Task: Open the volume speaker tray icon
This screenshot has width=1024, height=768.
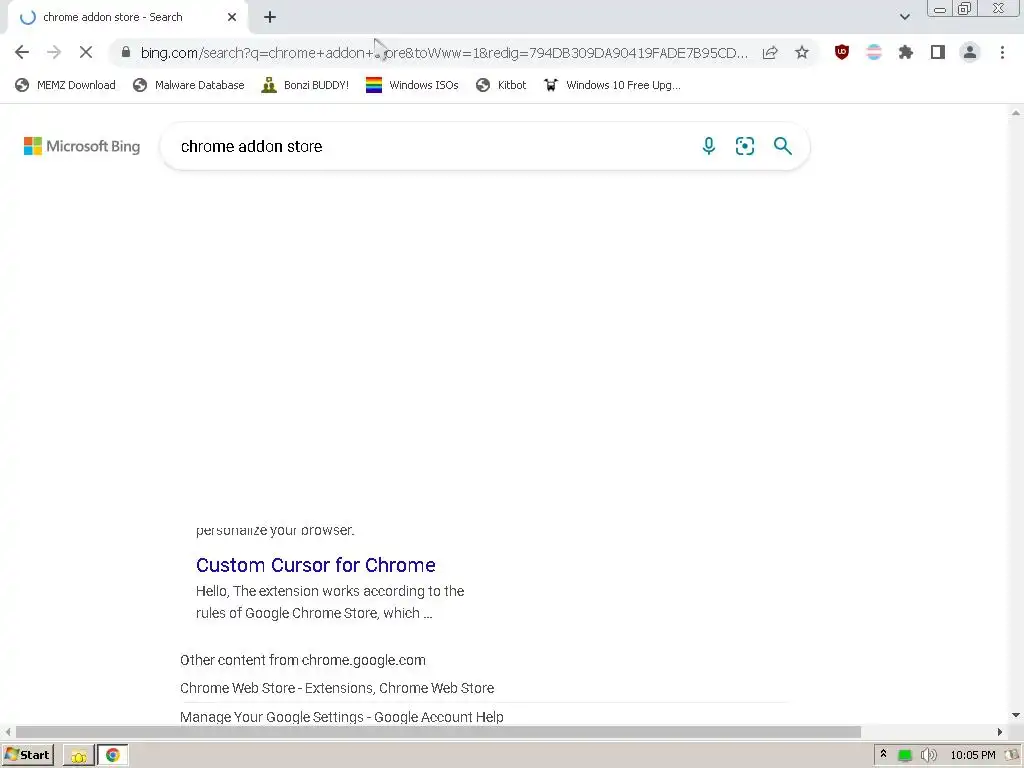Action: [928, 755]
